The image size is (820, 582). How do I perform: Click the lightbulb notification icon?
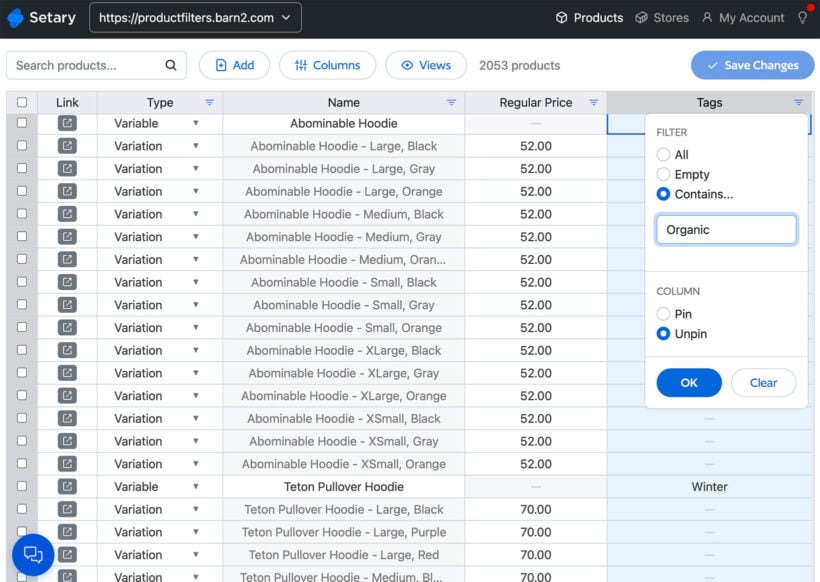pyautogui.click(x=802, y=18)
